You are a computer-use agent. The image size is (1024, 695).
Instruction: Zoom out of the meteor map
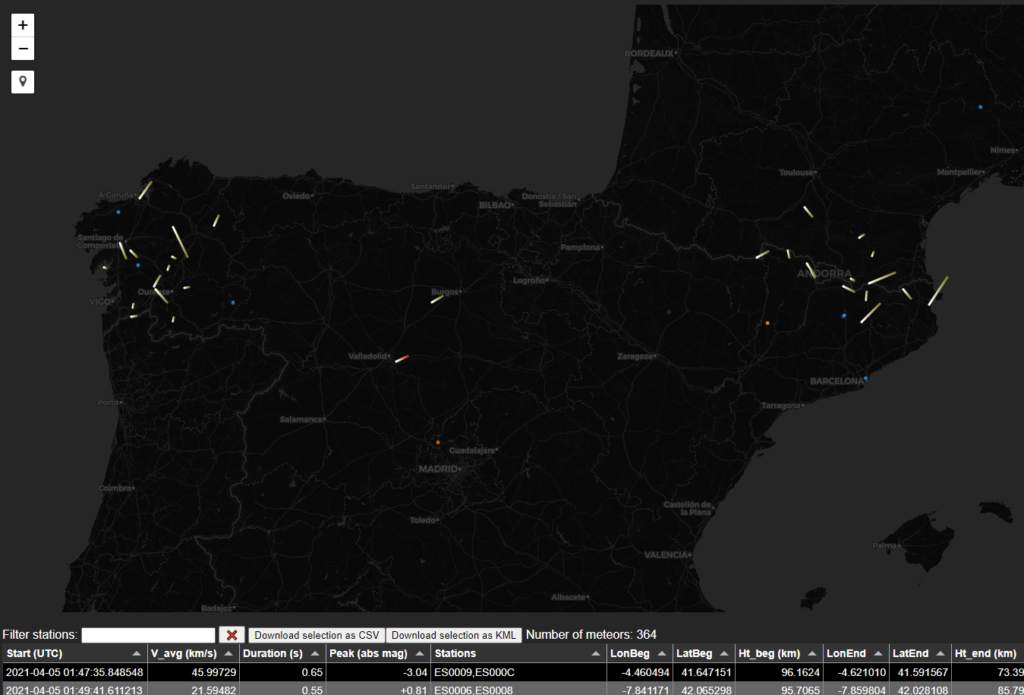pyautogui.click(x=23, y=49)
